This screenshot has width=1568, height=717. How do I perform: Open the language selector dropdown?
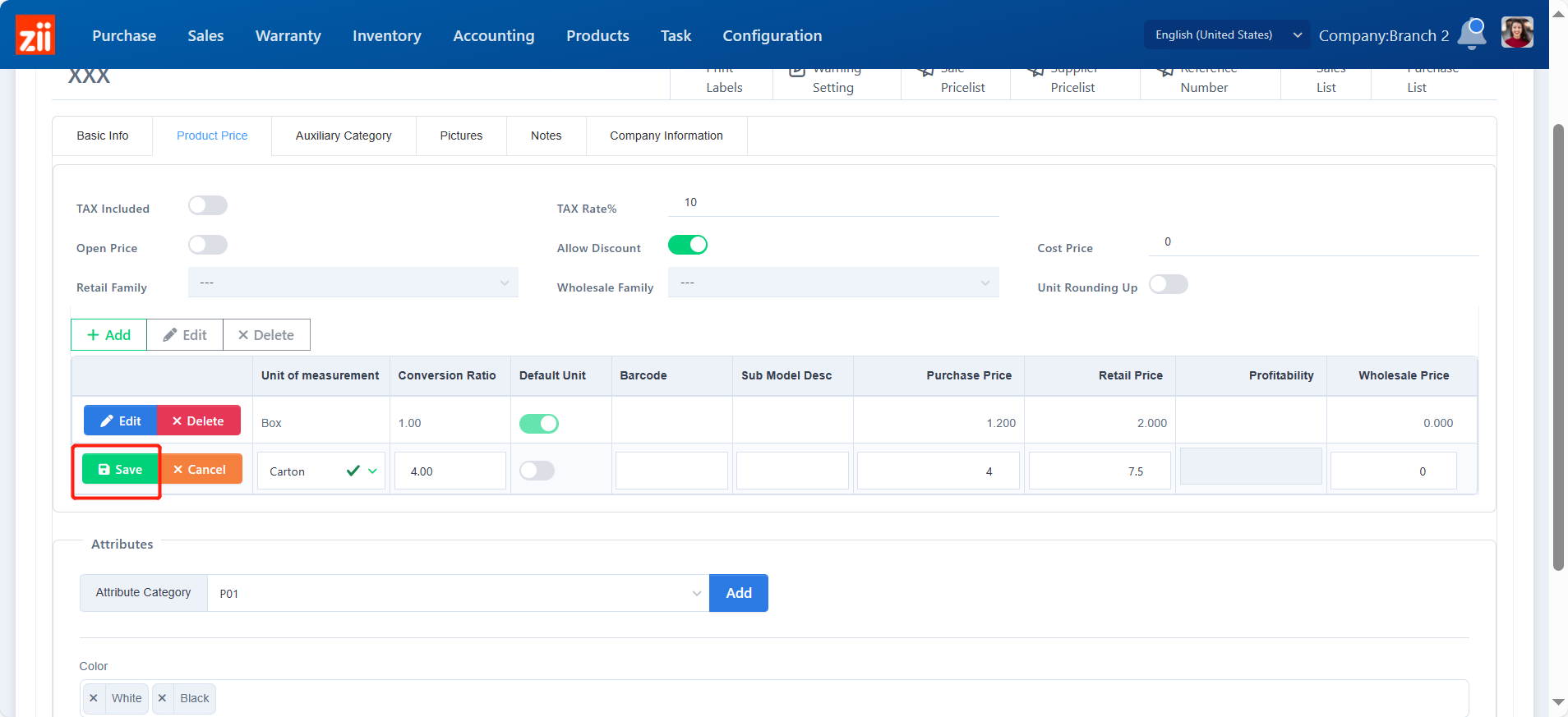click(1226, 34)
